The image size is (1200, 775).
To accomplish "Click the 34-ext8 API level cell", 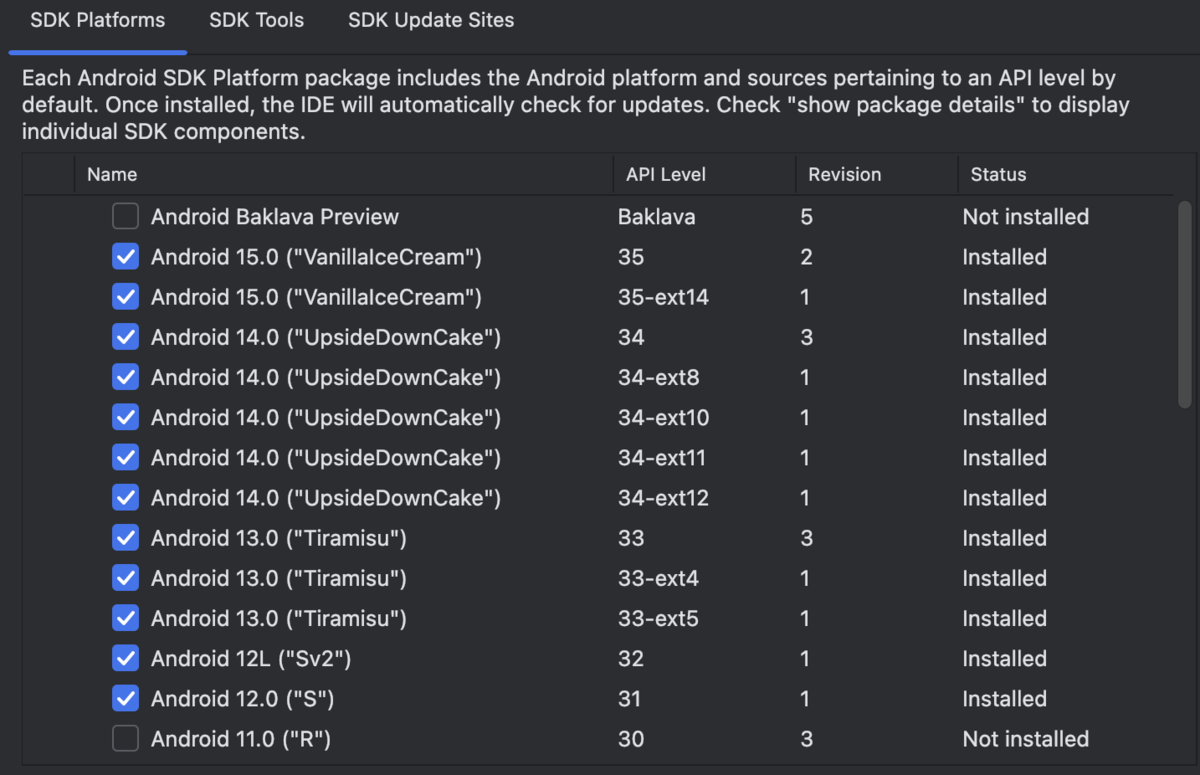I will pyautogui.click(x=659, y=377).
